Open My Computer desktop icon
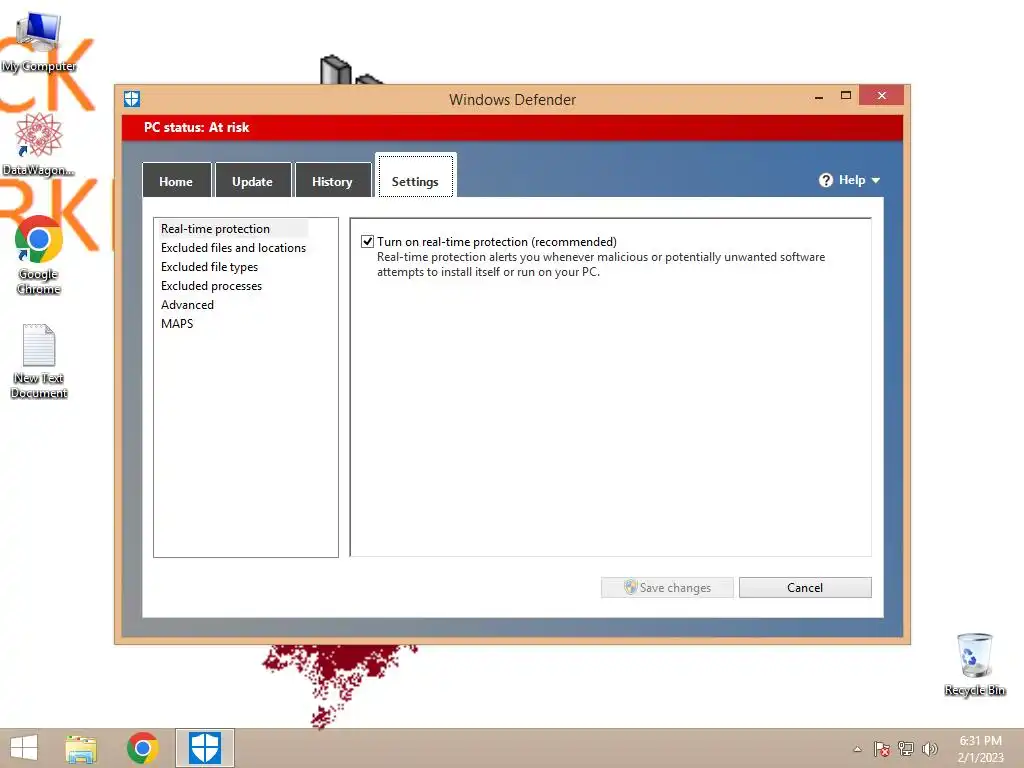This screenshot has height=768, width=1024. click(x=39, y=42)
